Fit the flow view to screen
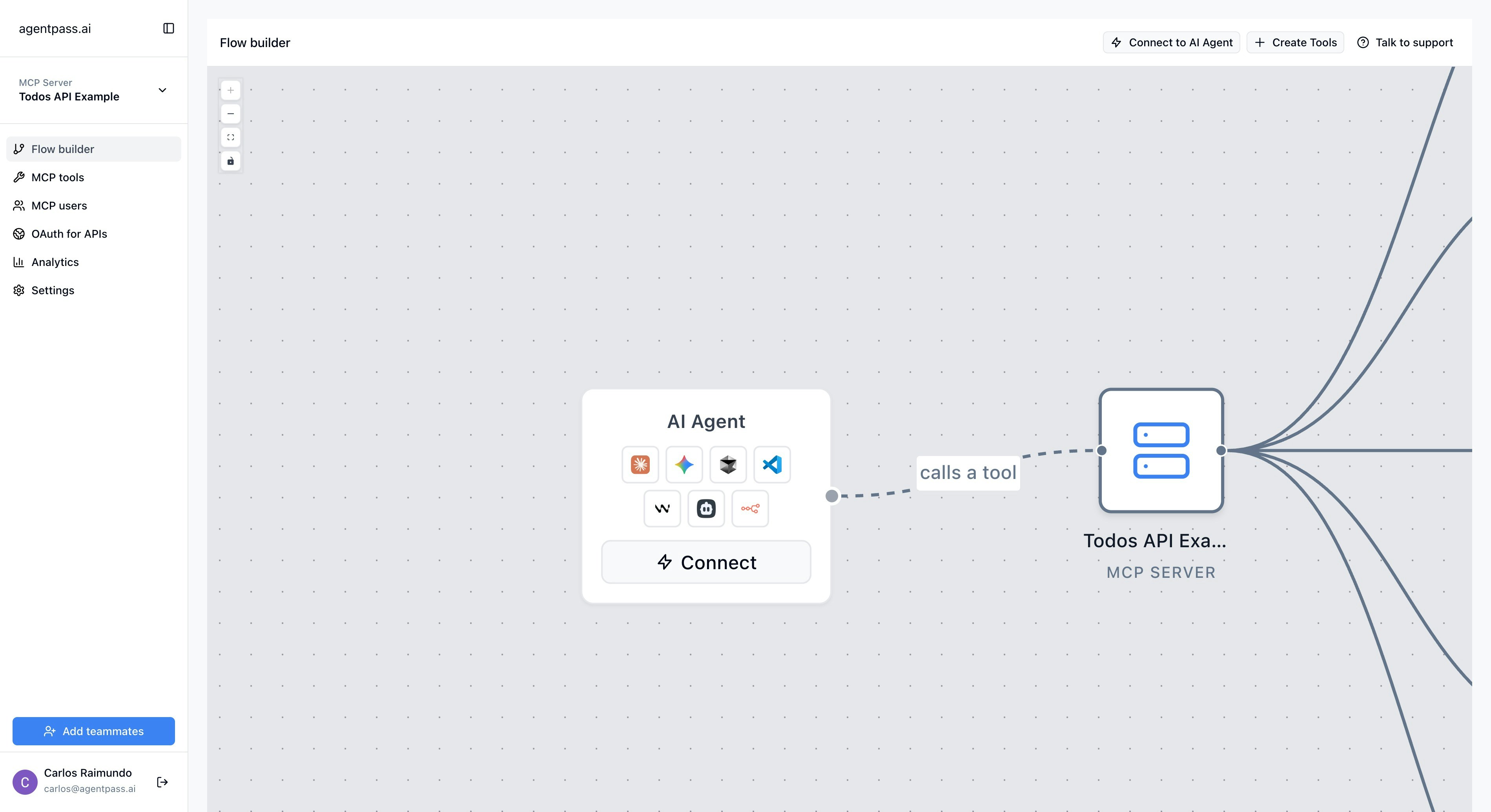Screen dimensions: 1491x812 coord(230,137)
